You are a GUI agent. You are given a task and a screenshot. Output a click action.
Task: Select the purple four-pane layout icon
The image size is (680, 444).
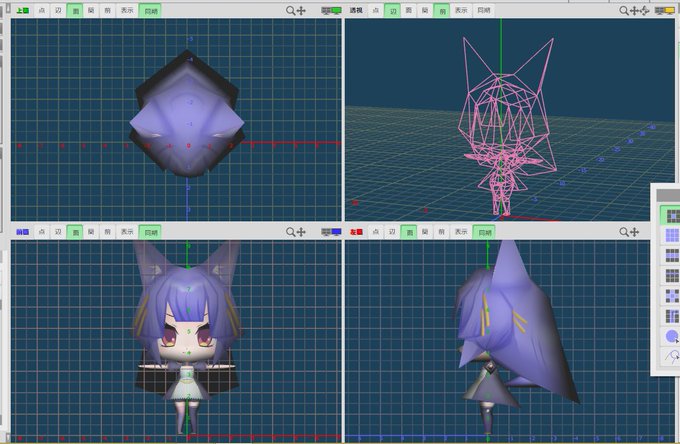tap(671, 235)
